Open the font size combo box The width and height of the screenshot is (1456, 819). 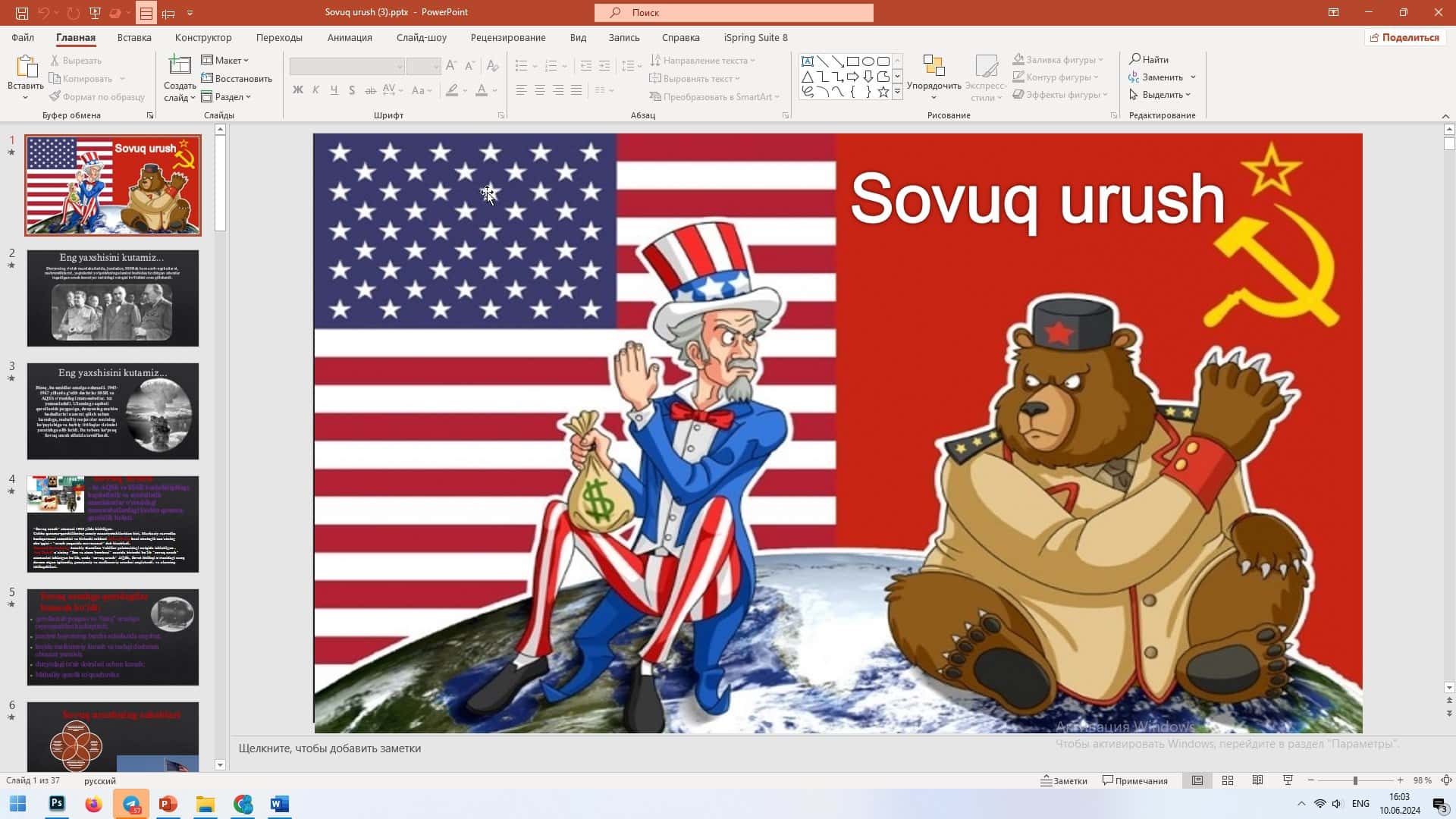(x=423, y=66)
